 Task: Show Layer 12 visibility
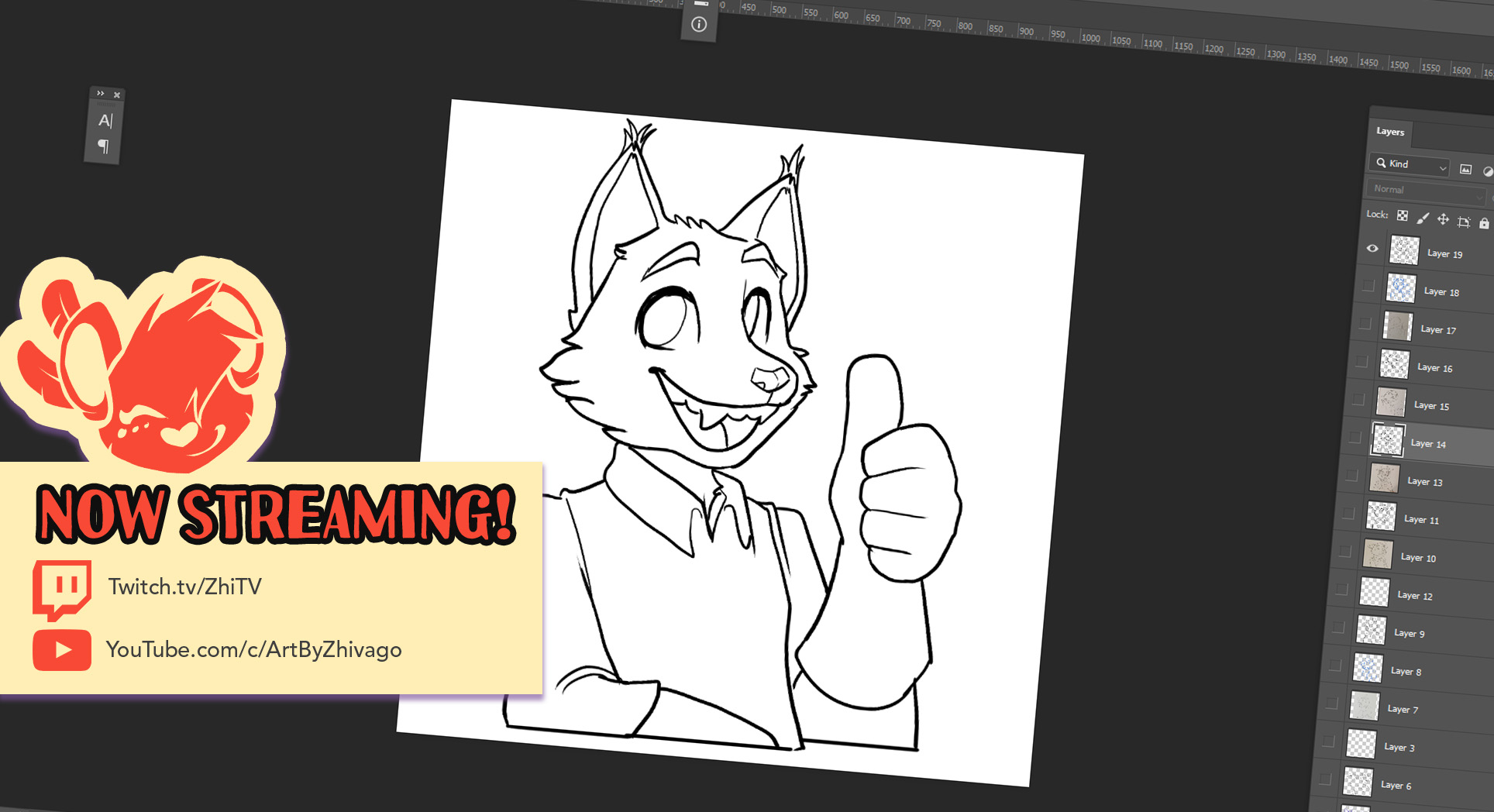(1341, 590)
